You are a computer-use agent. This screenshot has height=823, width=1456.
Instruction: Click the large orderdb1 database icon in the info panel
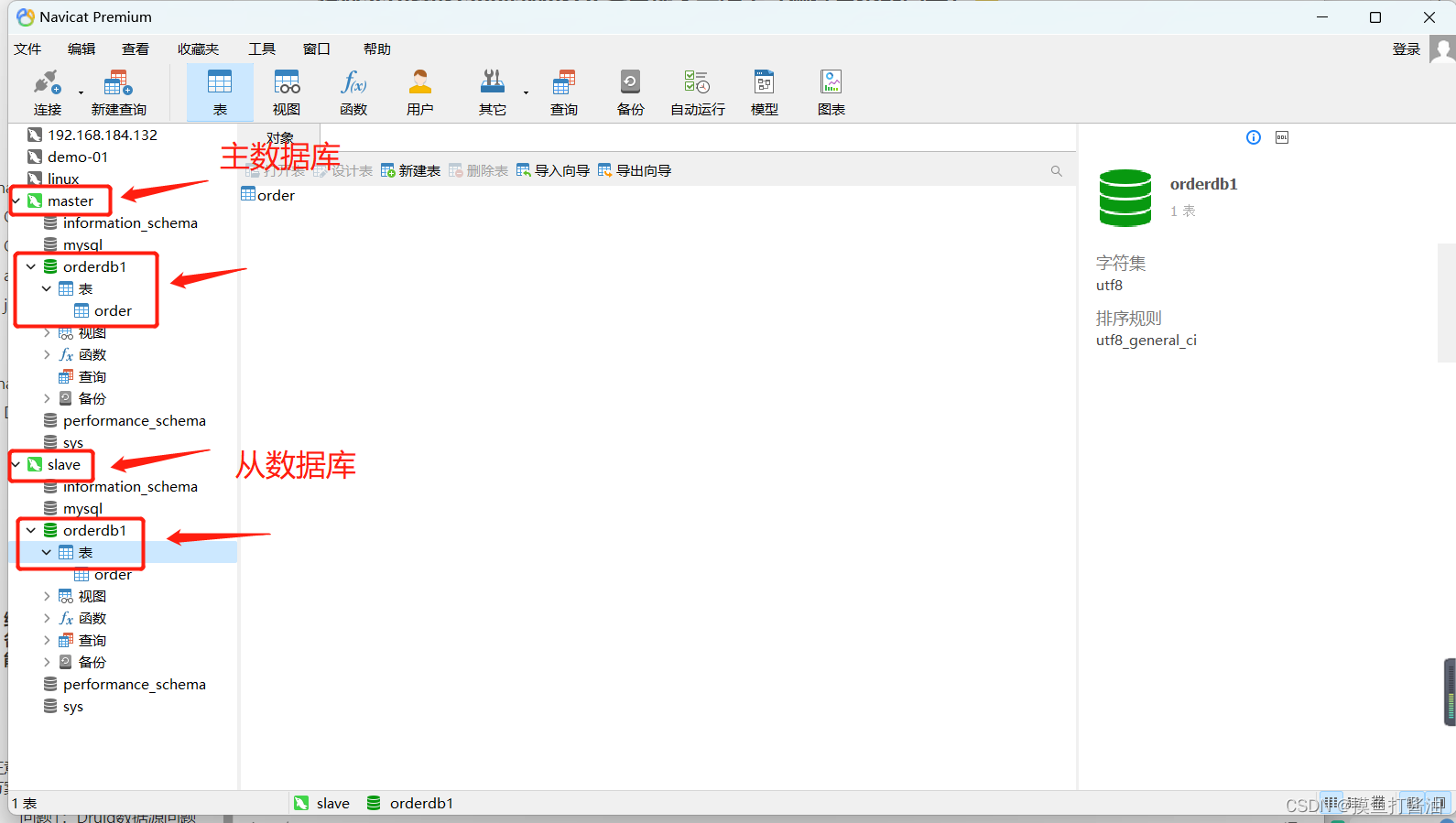(1125, 198)
